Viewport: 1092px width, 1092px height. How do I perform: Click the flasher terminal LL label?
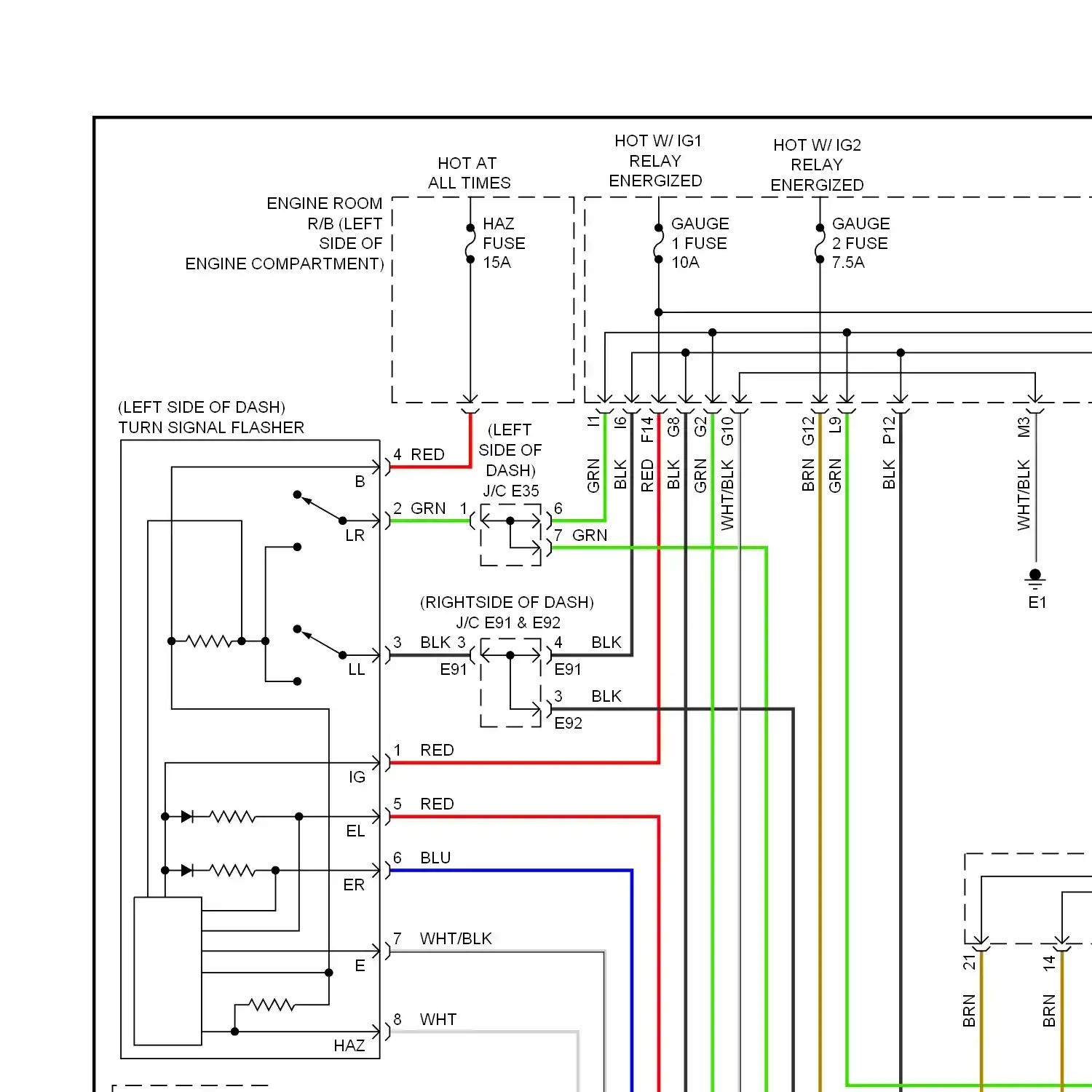click(x=356, y=670)
